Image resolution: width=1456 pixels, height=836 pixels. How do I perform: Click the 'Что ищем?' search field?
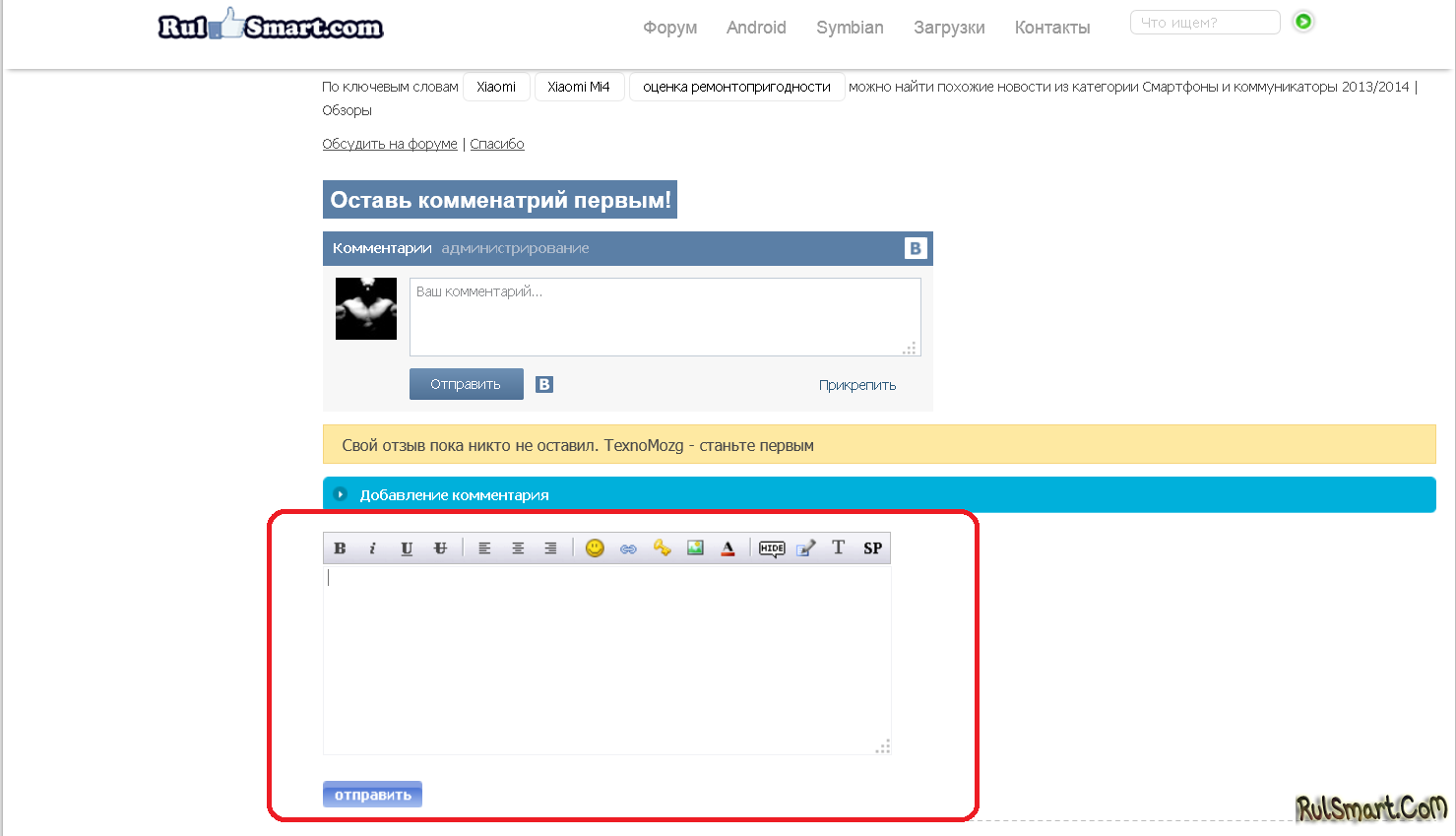[x=1204, y=23]
